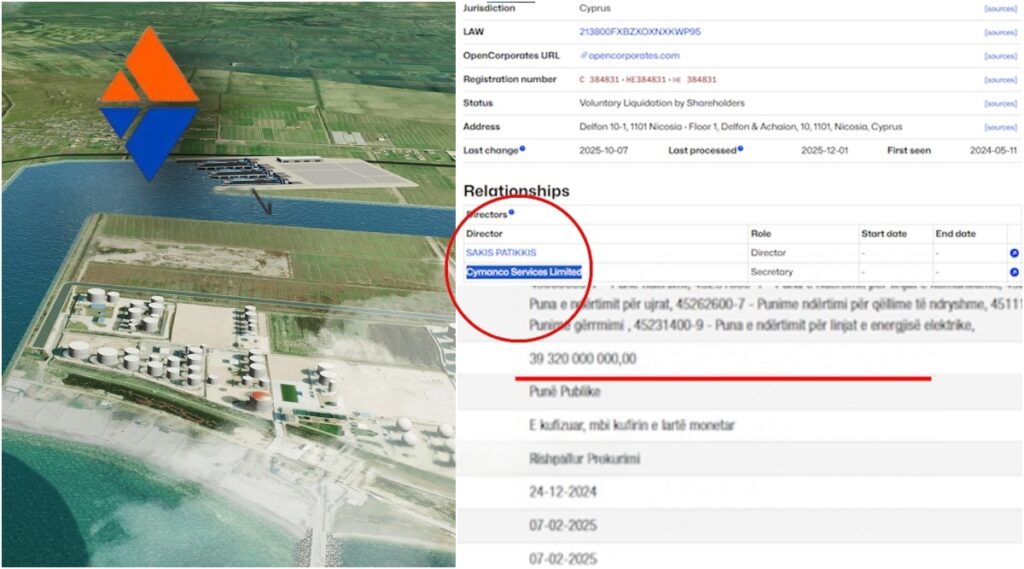Click the Status field label

click(477, 103)
